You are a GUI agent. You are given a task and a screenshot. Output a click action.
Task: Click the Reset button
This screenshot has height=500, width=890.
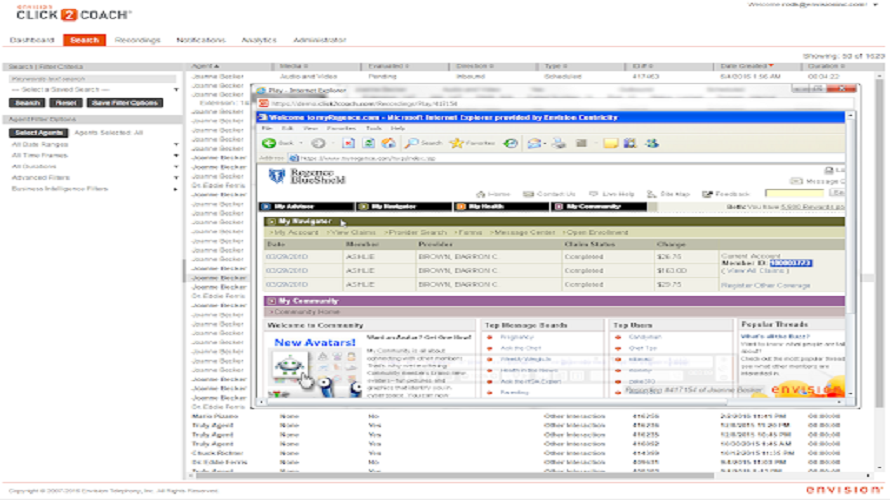[x=66, y=103]
